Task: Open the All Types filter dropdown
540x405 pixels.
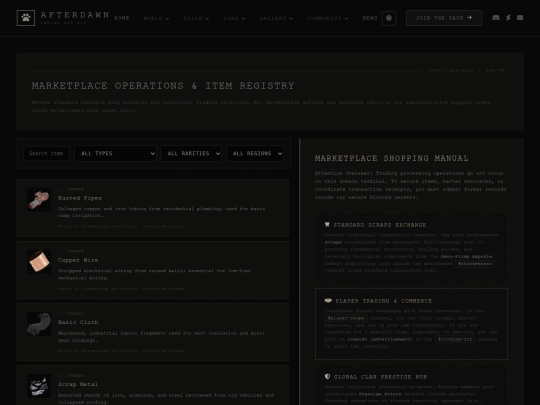Action: pos(115,154)
